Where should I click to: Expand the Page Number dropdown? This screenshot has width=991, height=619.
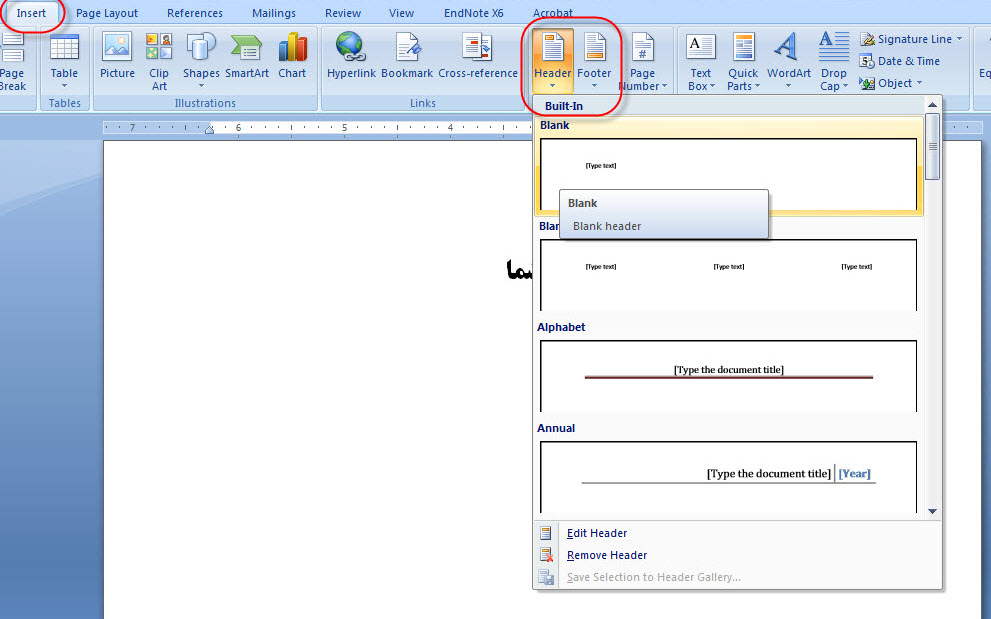(642, 62)
